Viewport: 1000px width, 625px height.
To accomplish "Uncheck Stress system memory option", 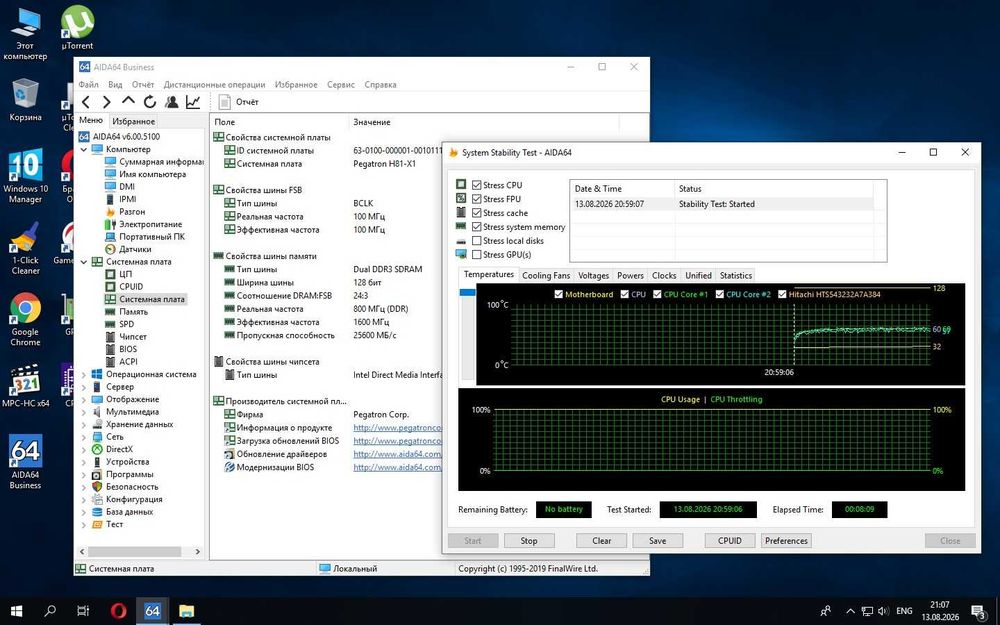I will click(476, 227).
